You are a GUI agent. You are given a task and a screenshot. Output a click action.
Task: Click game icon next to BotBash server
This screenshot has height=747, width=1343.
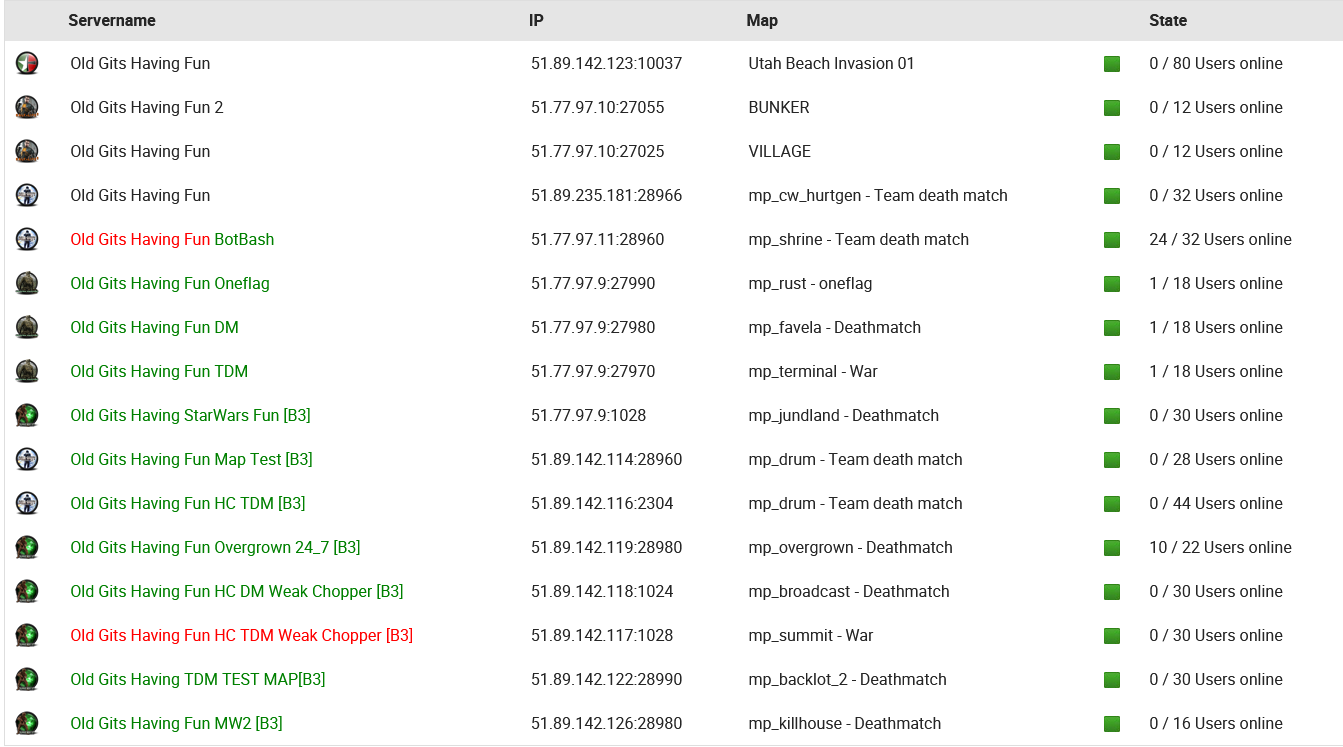[x=27, y=240]
